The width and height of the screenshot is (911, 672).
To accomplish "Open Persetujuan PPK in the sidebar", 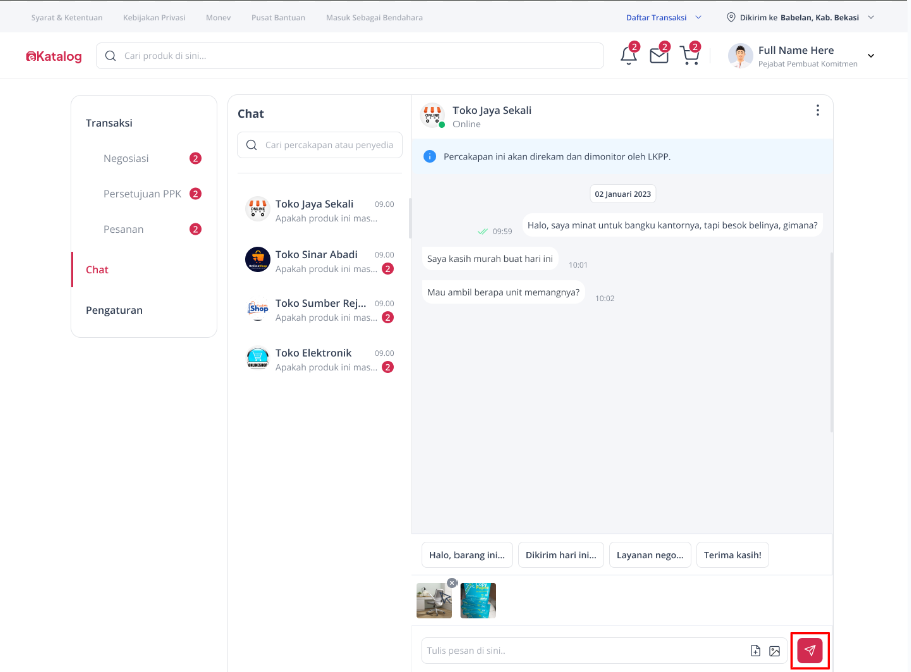I will coord(142,193).
